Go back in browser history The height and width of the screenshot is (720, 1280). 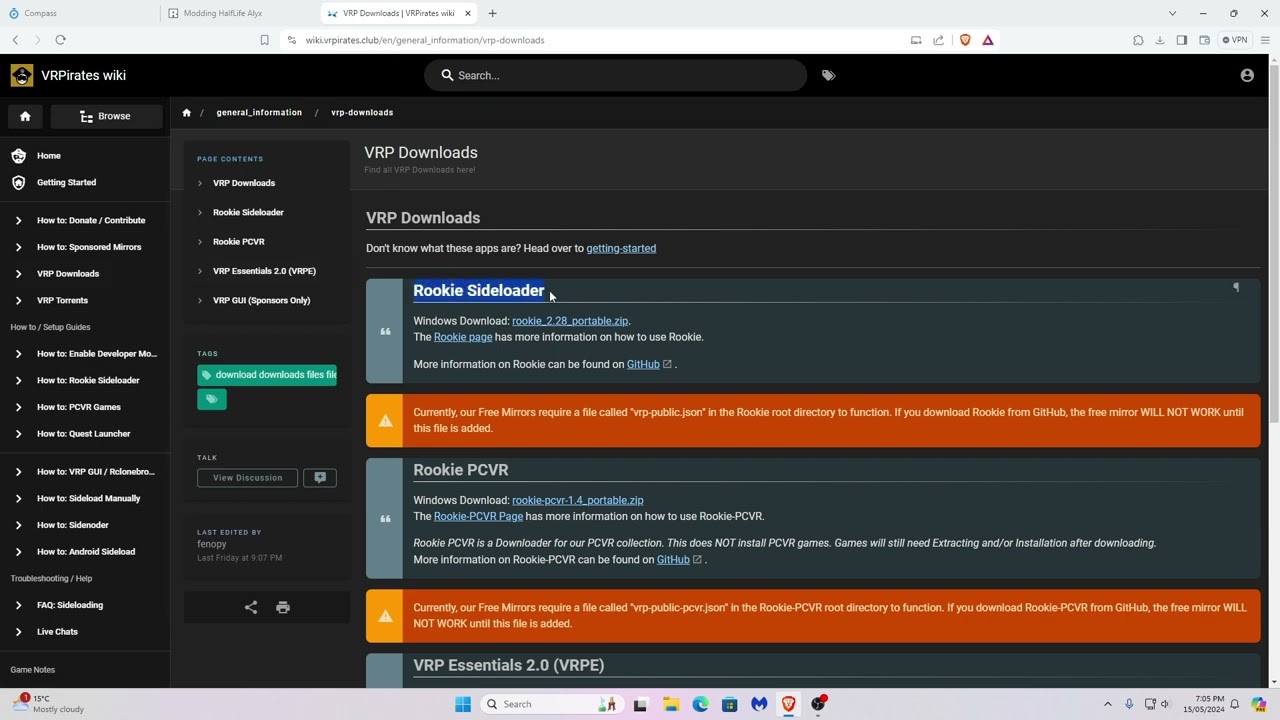pos(15,40)
